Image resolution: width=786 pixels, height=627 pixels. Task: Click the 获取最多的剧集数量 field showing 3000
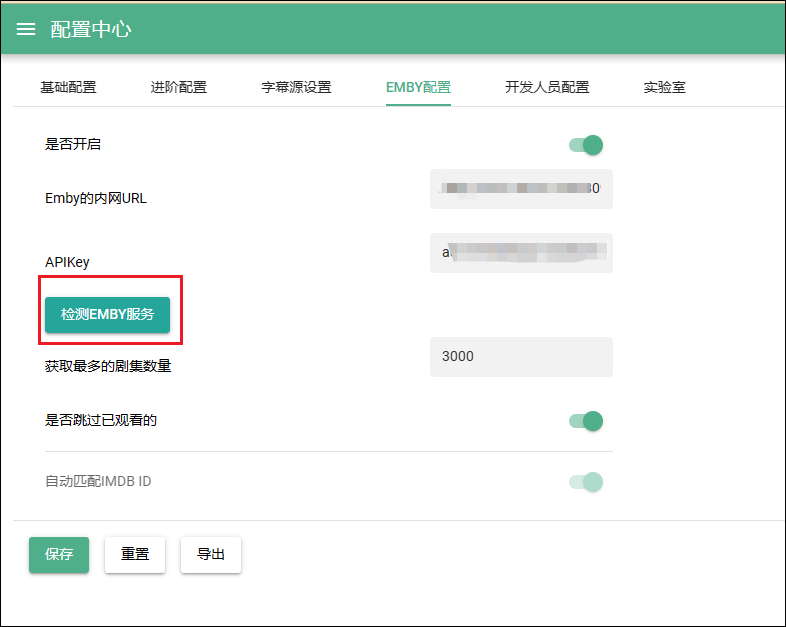coord(520,357)
